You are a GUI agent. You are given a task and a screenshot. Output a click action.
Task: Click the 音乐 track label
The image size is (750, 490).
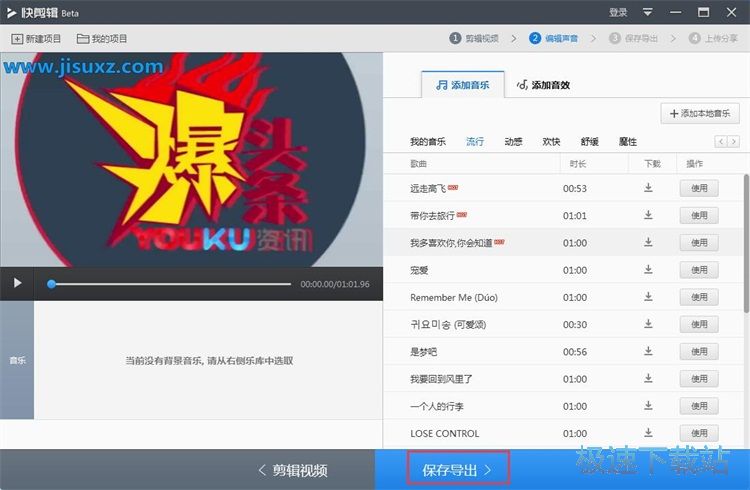17,360
